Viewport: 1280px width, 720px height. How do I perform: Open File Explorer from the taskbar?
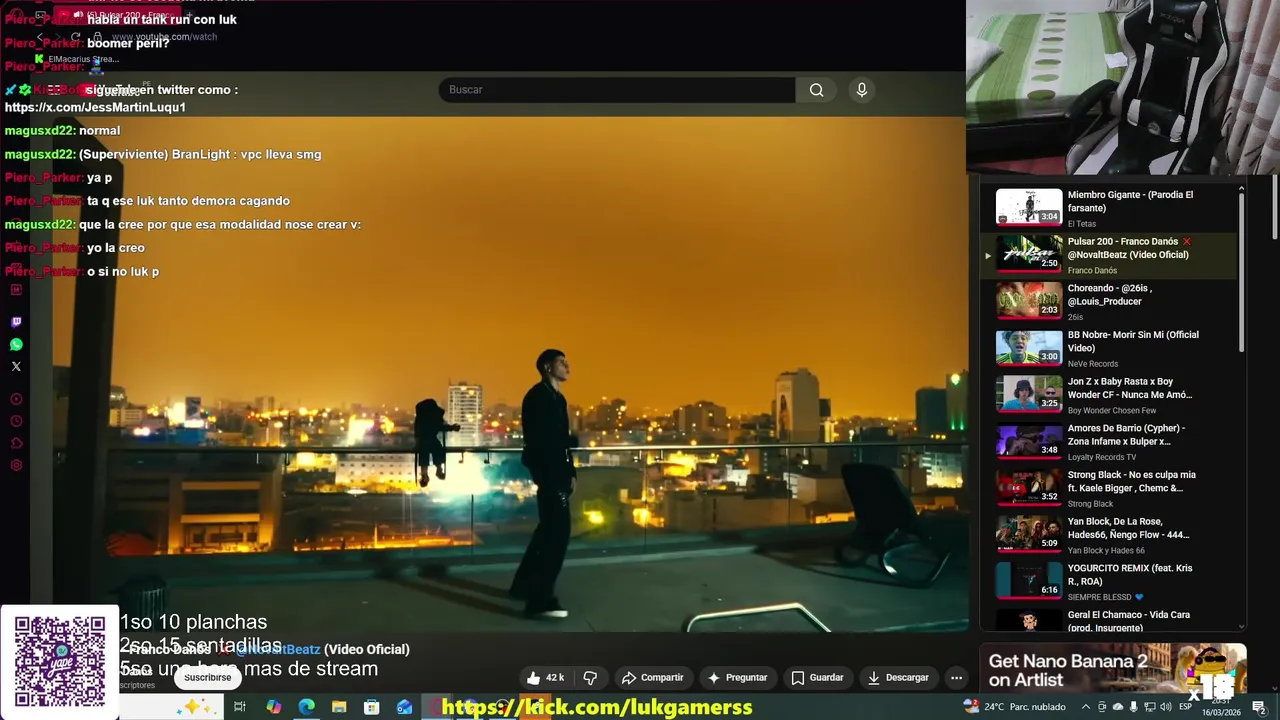(339, 707)
